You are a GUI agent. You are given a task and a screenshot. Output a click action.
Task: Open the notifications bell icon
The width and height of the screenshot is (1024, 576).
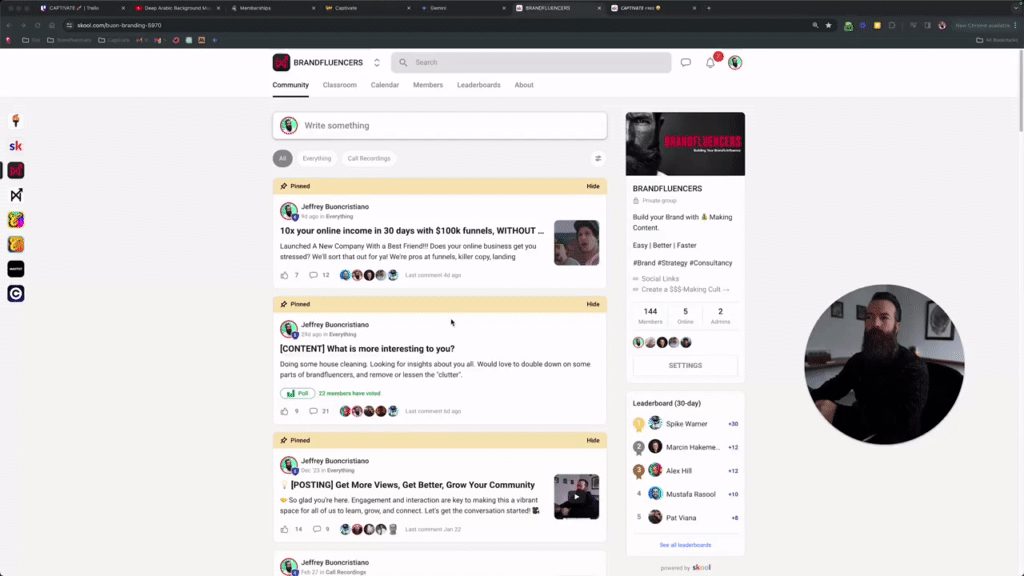coord(711,63)
